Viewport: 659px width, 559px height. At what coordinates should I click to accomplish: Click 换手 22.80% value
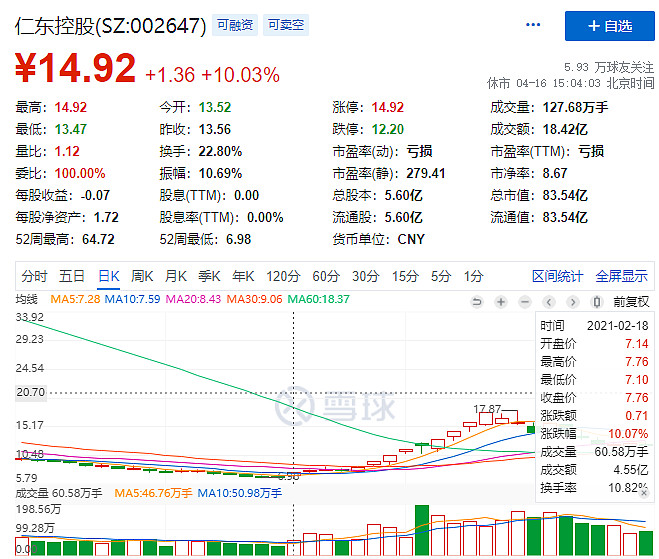point(220,151)
